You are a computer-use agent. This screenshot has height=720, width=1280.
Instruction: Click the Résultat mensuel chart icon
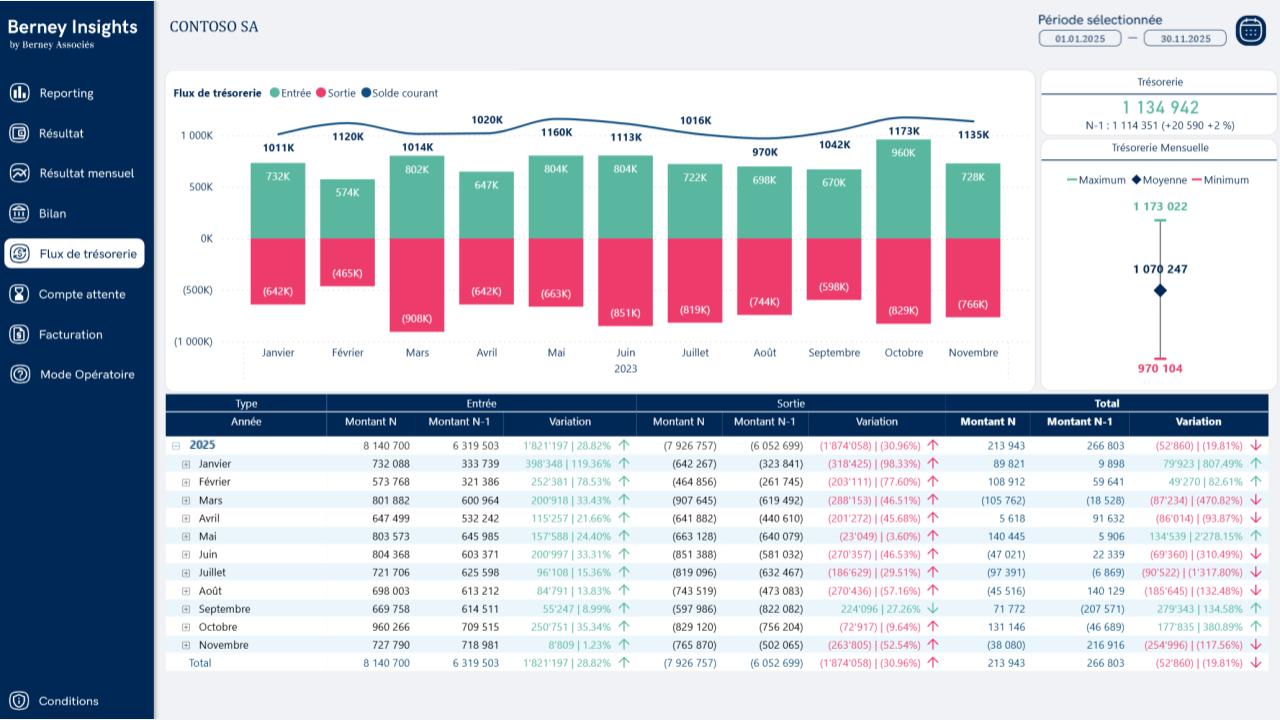(x=19, y=173)
